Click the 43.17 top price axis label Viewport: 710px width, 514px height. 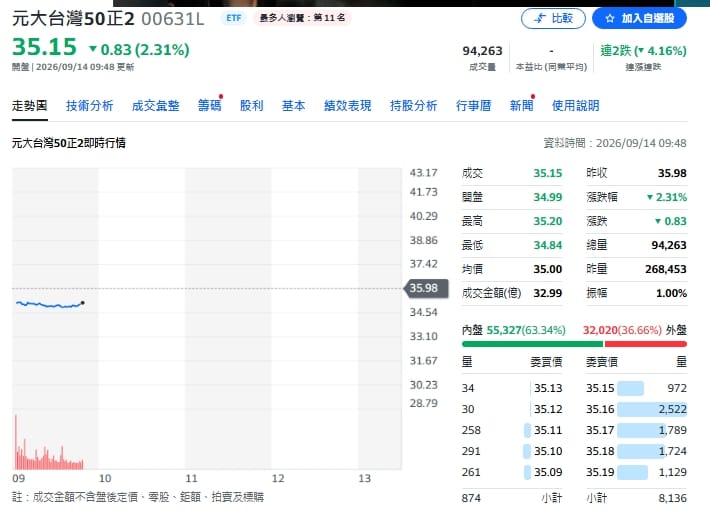[x=423, y=173]
